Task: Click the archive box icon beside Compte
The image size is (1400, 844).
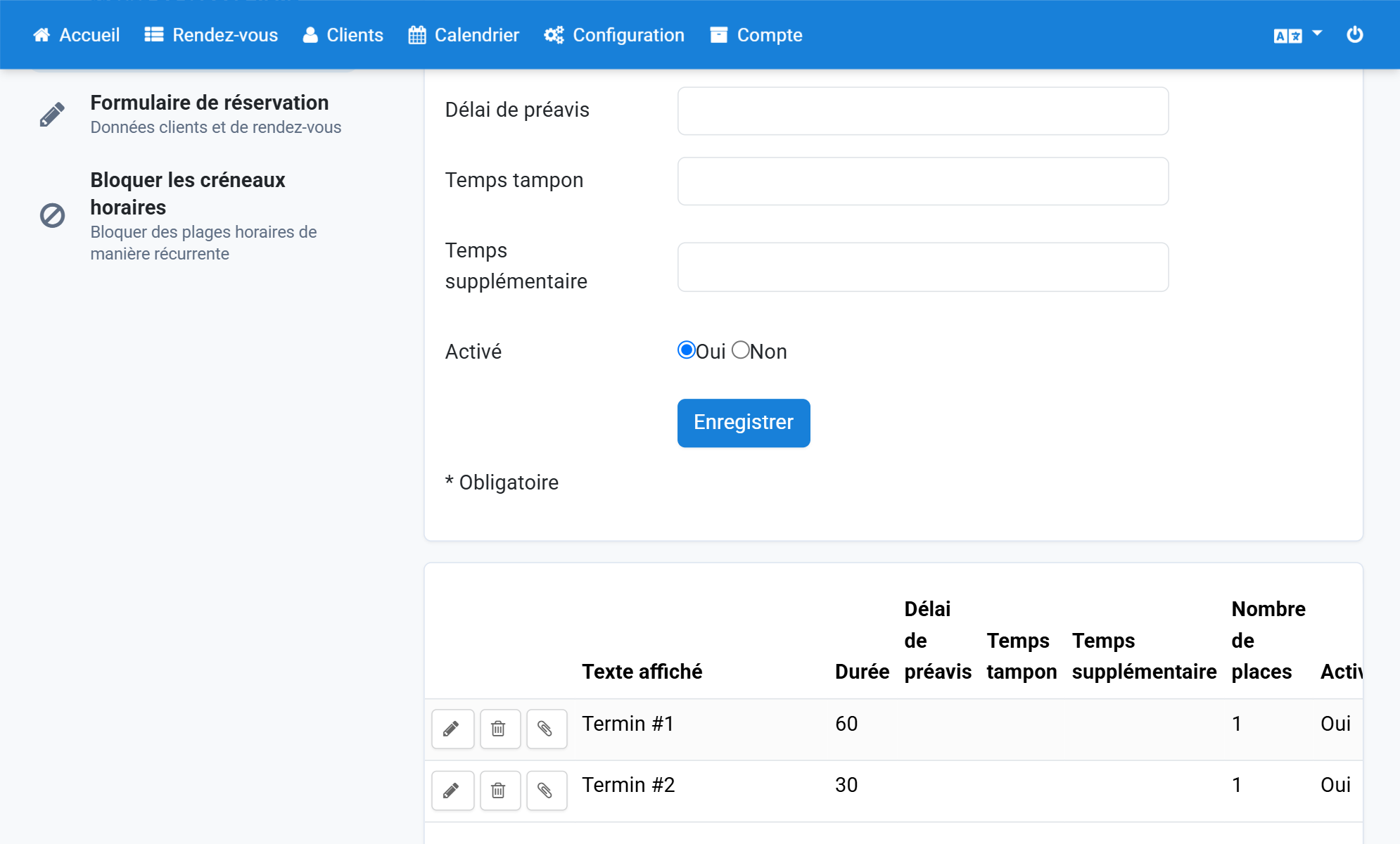Action: pos(719,35)
